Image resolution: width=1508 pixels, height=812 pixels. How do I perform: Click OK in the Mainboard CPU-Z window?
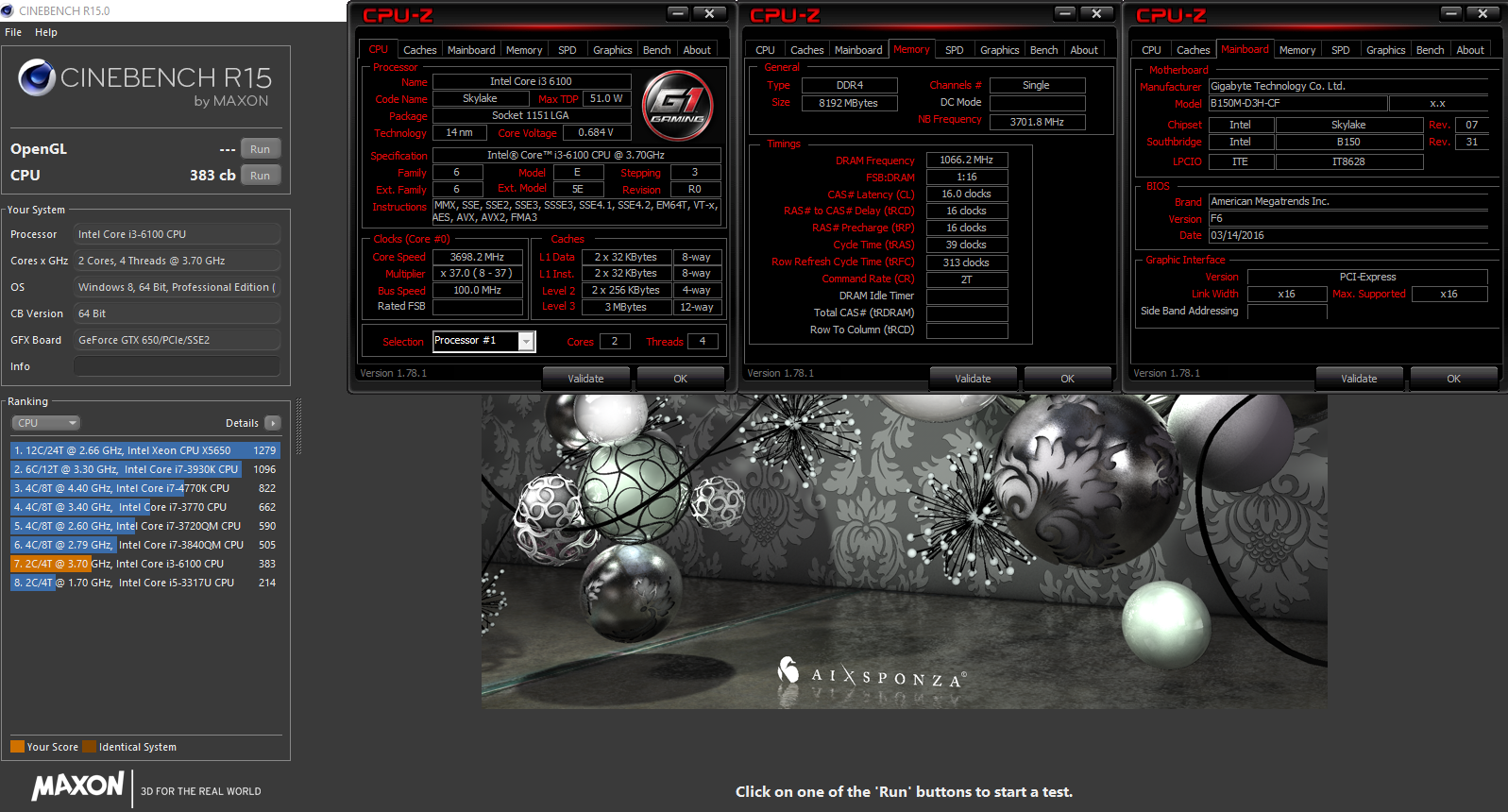point(1453,379)
